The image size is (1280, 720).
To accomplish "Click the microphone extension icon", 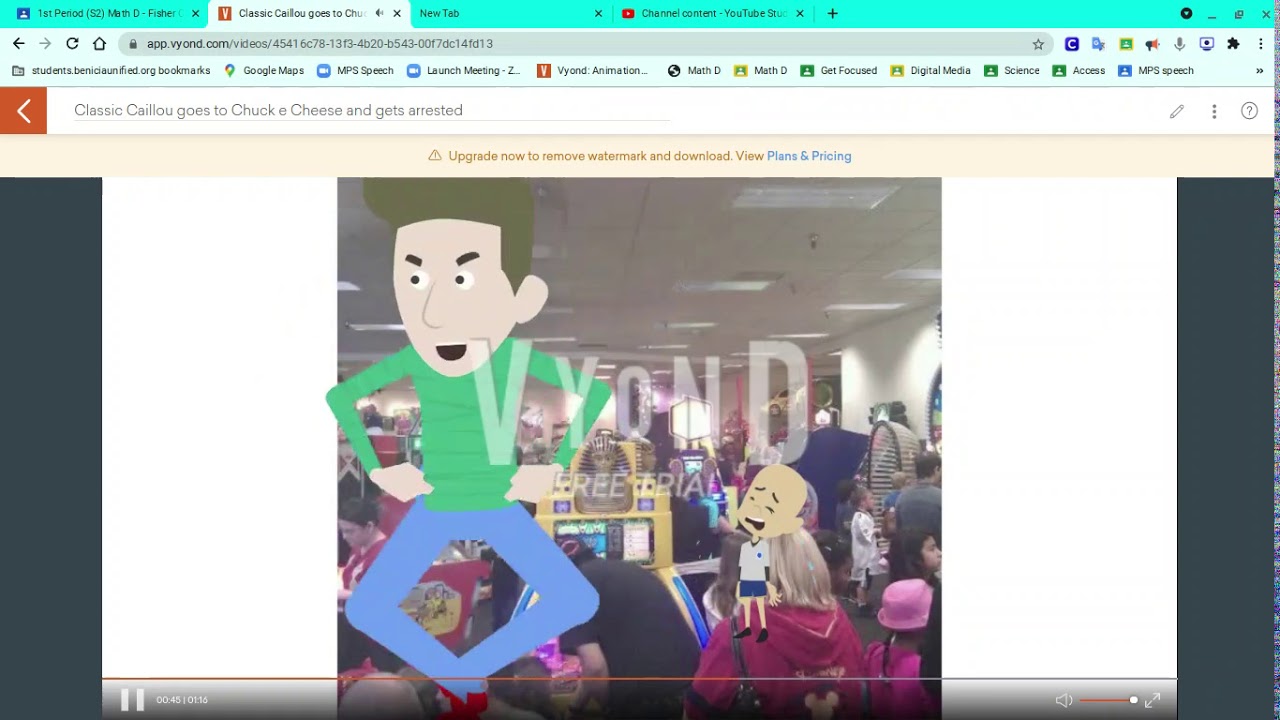I will pos(1180,44).
